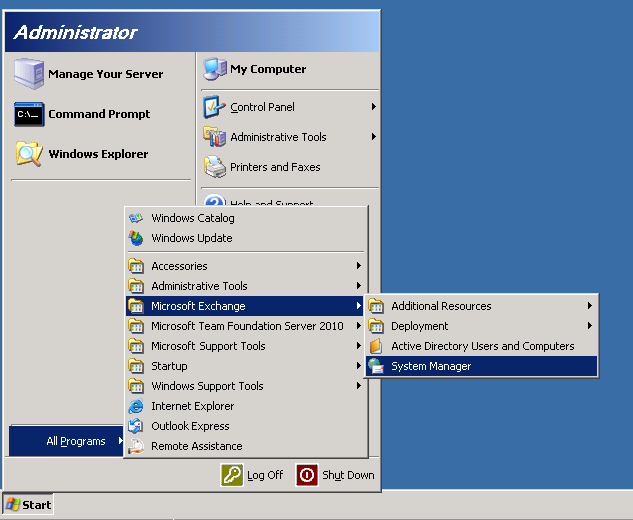Expand Windows Support Tools submenu arrow
The image size is (633, 520).
(x=358, y=386)
